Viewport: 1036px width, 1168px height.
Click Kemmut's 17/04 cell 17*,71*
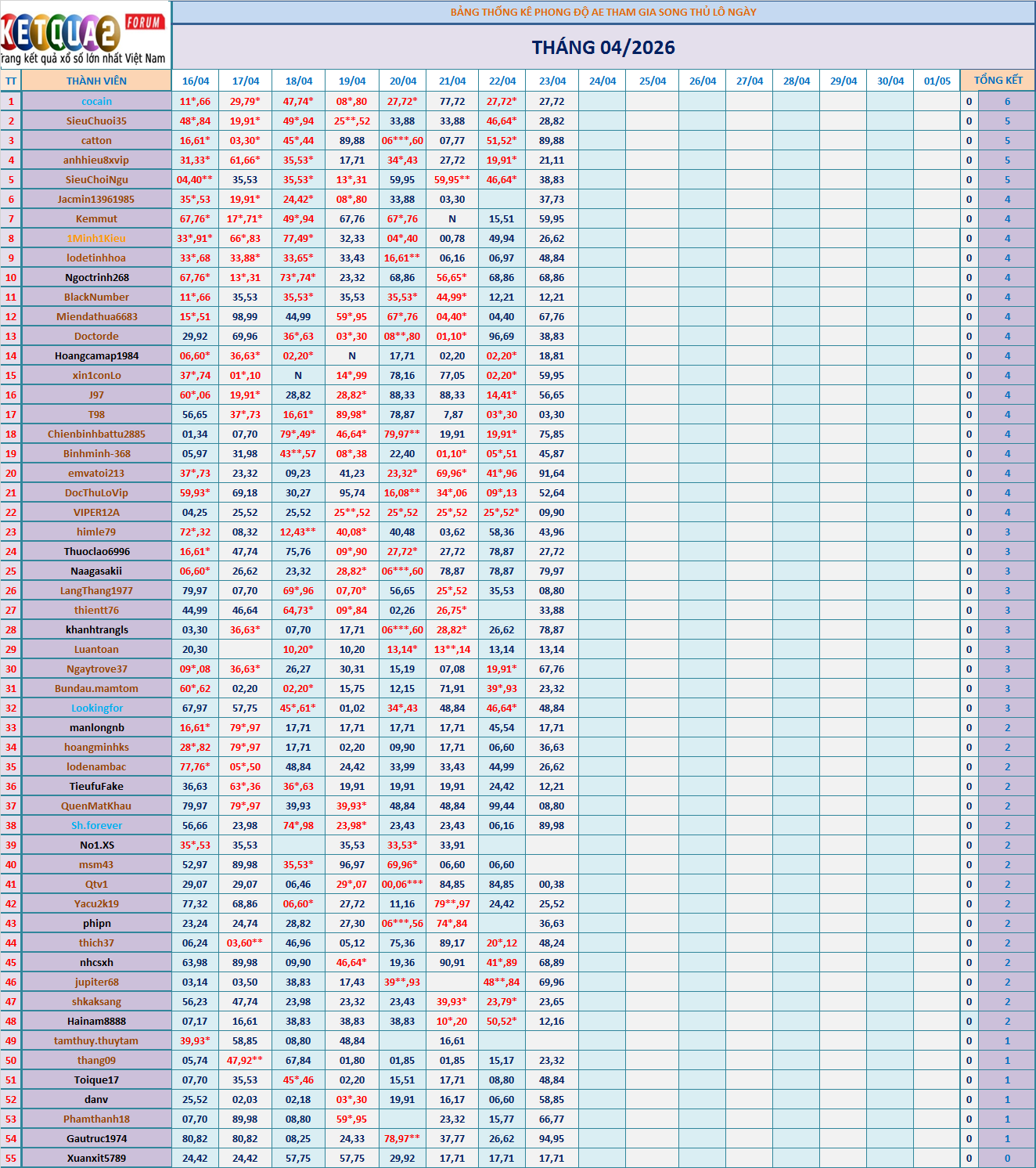pyautogui.click(x=246, y=218)
